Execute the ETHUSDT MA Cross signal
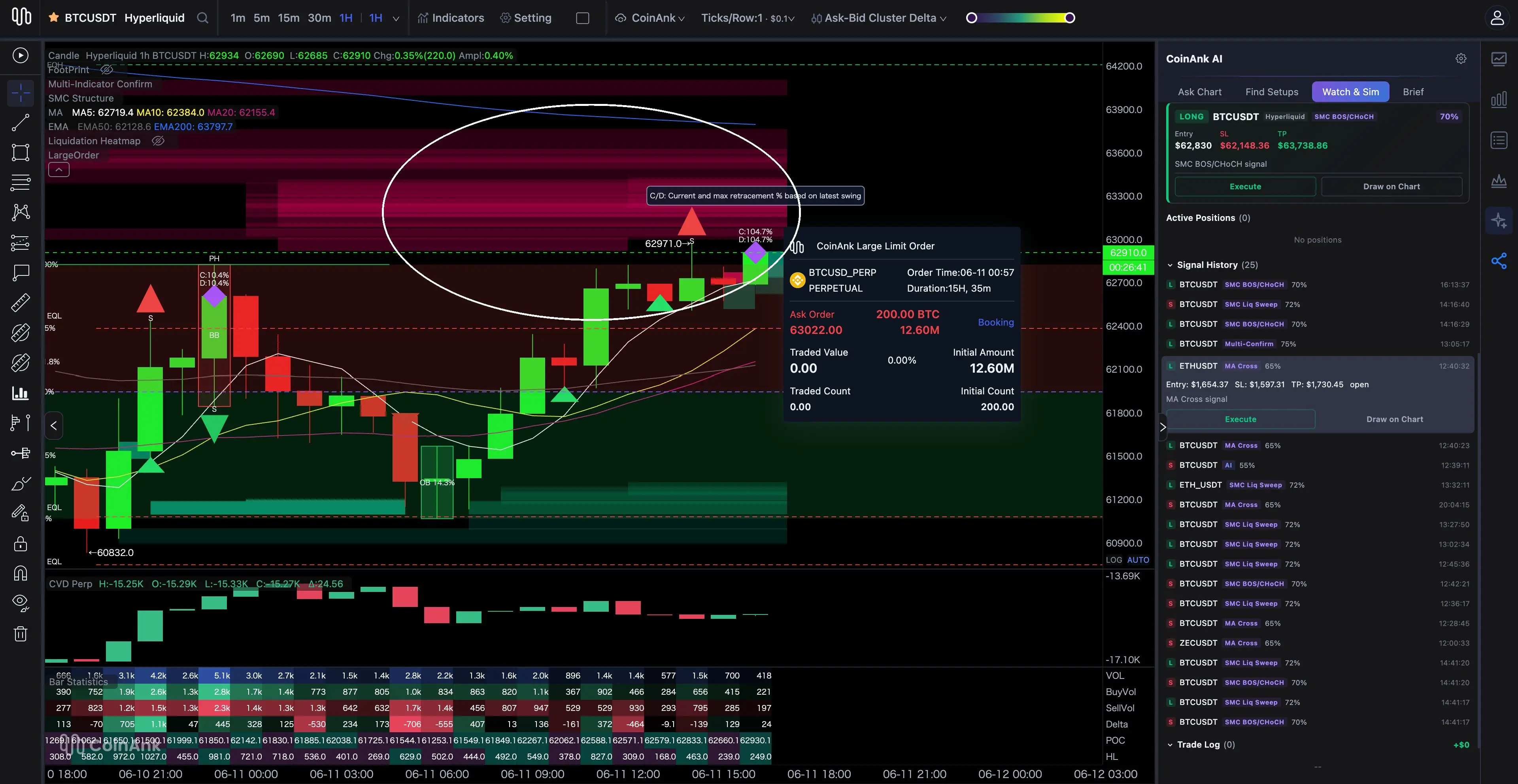The image size is (1518, 784). coord(1240,419)
